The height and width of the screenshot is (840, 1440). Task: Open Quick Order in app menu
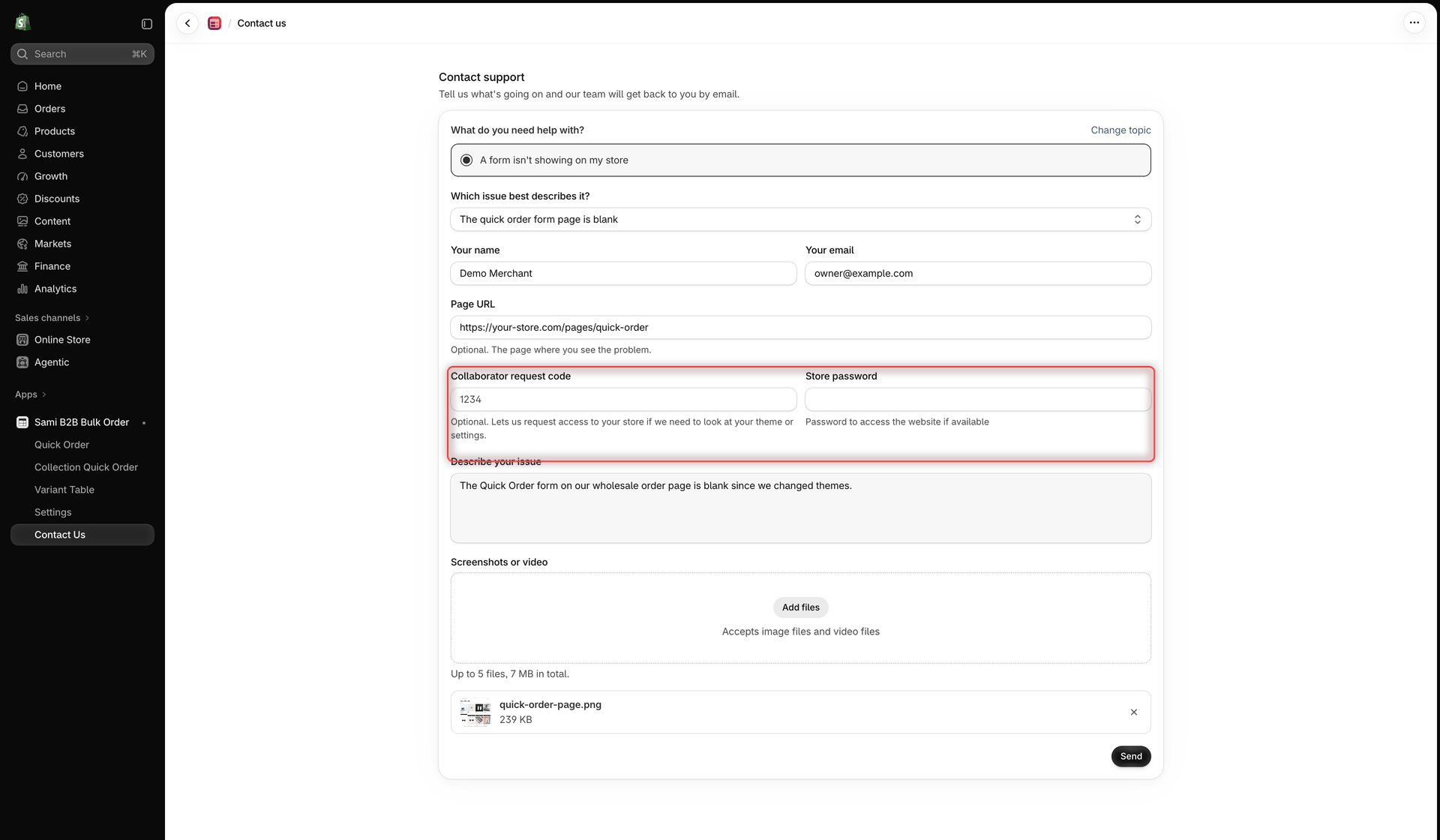click(61, 445)
